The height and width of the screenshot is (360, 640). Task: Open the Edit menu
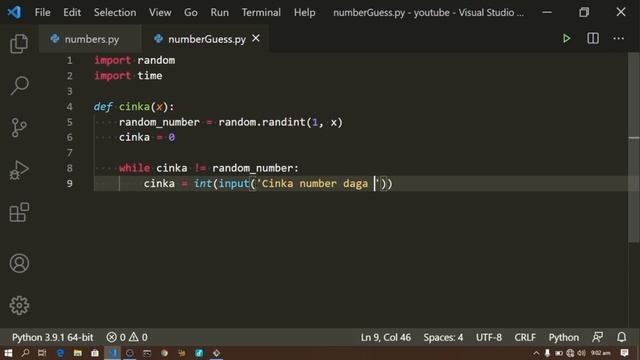pyautogui.click(x=72, y=12)
